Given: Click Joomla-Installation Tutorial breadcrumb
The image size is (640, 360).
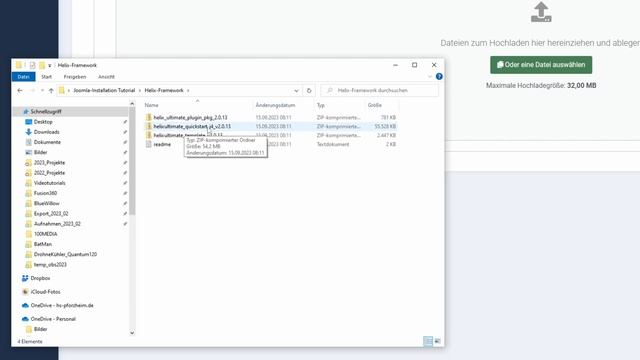Looking at the screenshot, I should pyautogui.click(x=104, y=90).
